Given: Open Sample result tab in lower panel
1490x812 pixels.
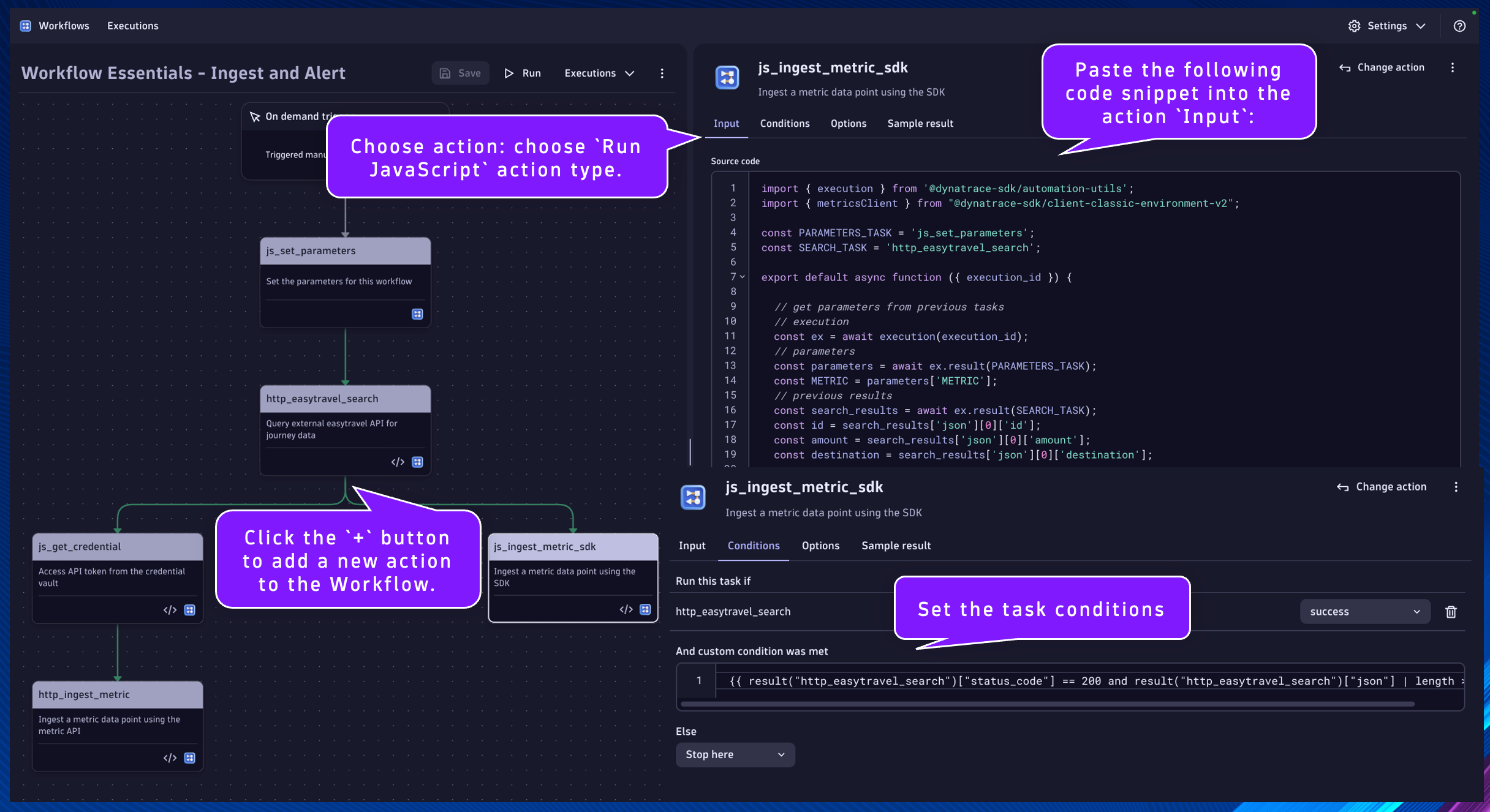Looking at the screenshot, I should click(896, 546).
